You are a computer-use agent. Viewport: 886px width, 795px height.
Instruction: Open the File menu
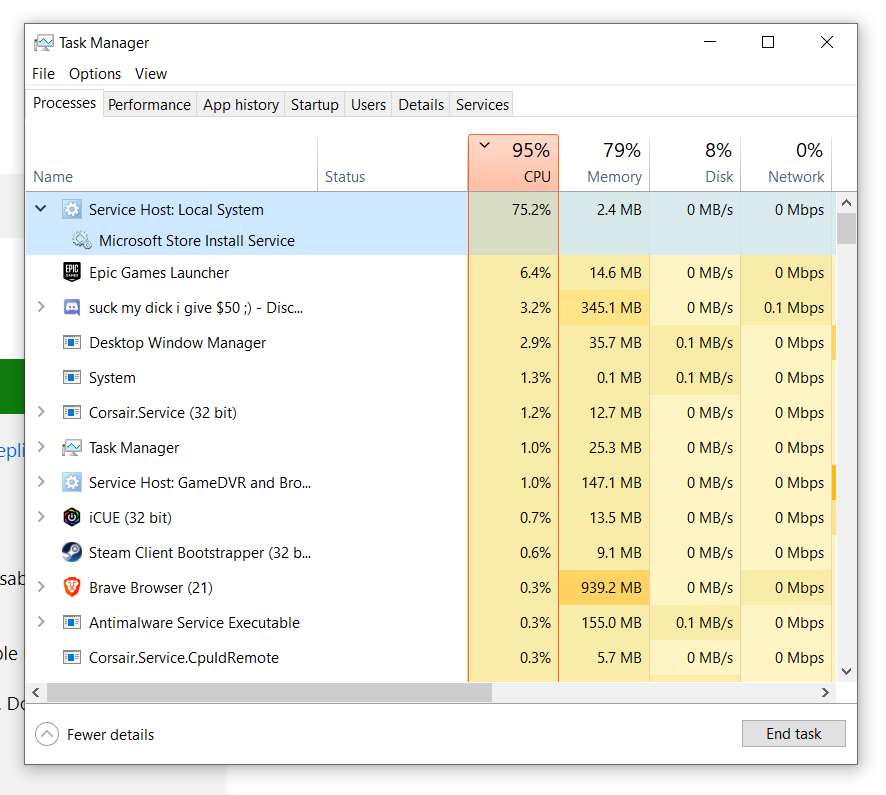point(44,74)
